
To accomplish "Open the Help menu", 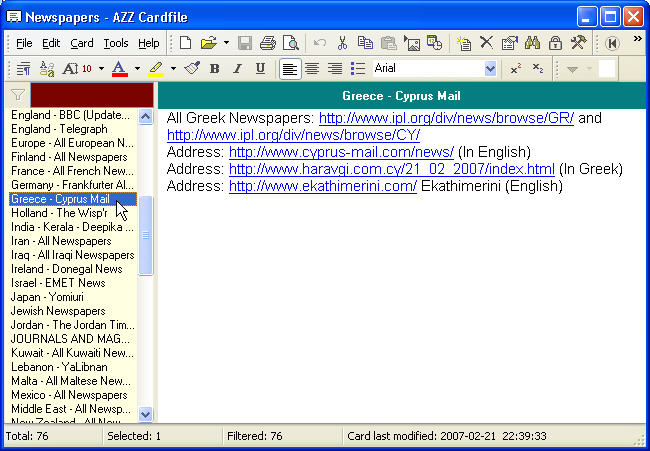I will click(x=149, y=43).
